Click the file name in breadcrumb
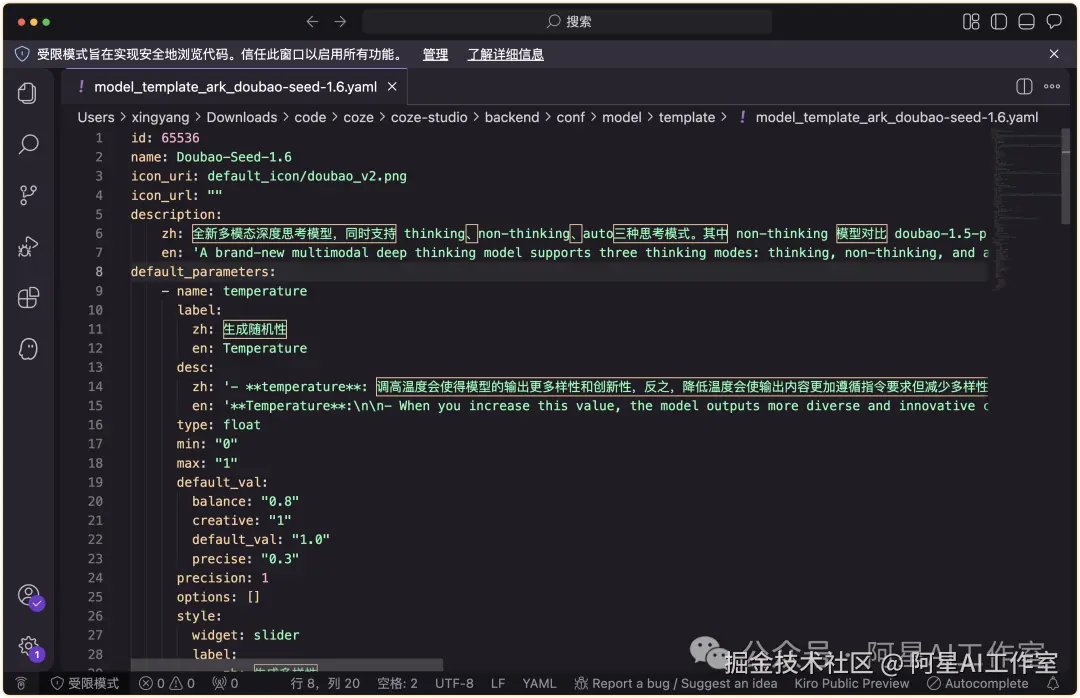The width and height of the screenshot is (1080, 698). (x=897, y=117)
